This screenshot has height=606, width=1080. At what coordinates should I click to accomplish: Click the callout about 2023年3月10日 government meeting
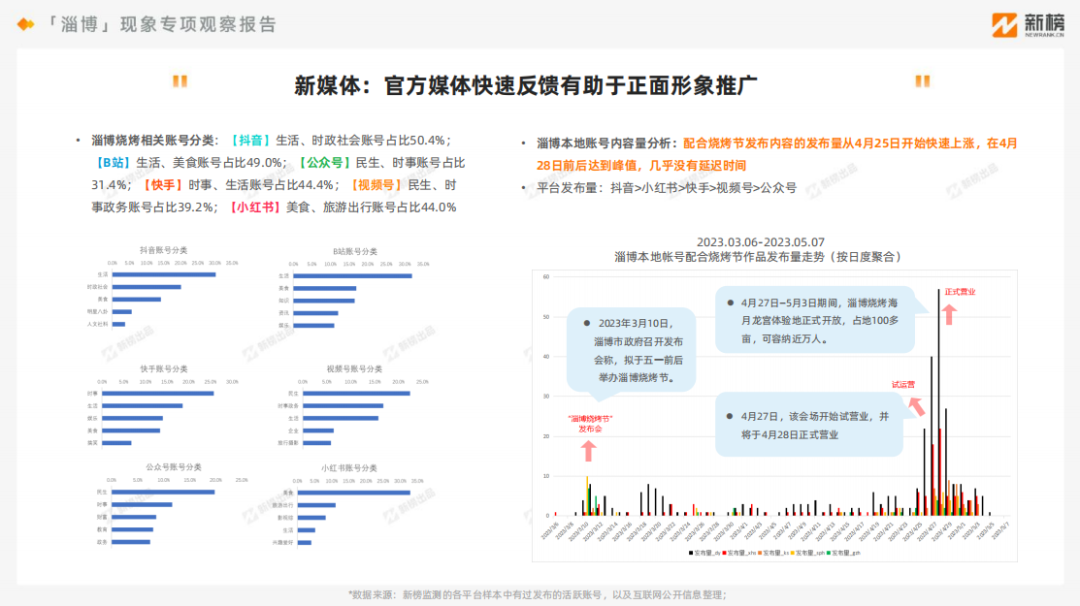(631, 351)
